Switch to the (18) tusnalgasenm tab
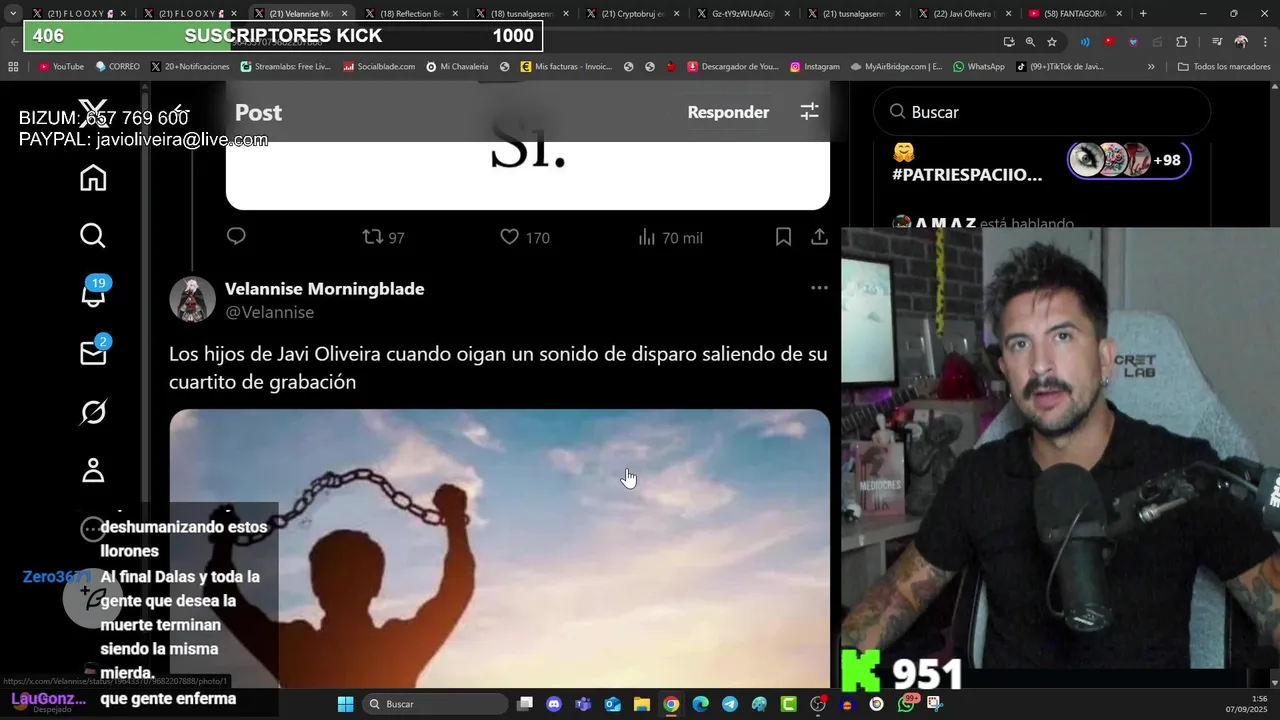1280x720 pixels. tap(522, 14)
